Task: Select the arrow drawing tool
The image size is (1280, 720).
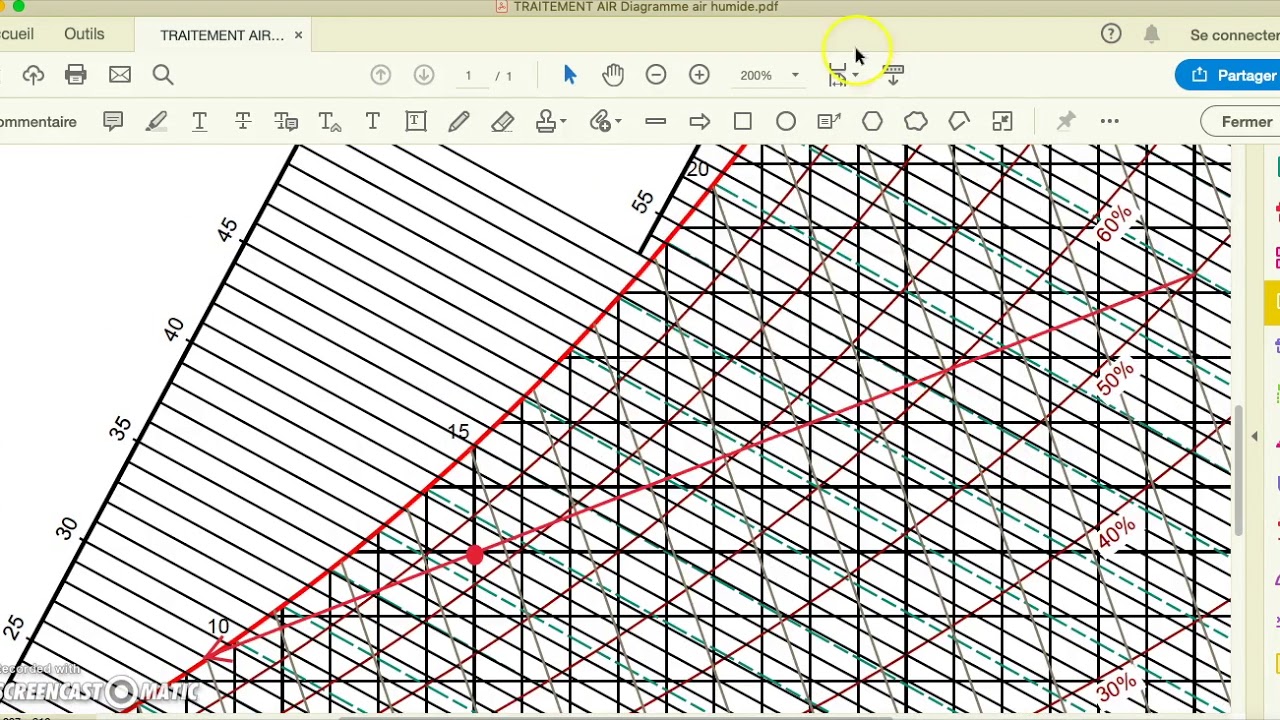Action: click(x=699, y=122)
